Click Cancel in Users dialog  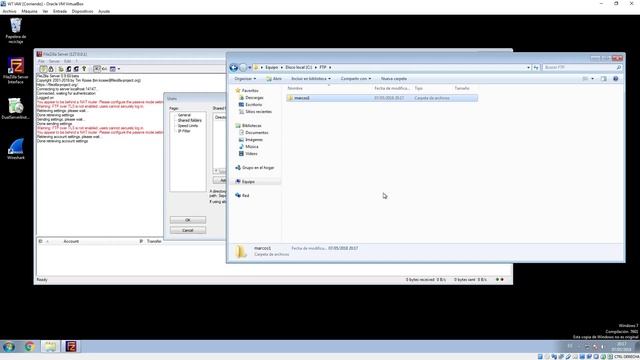[x=188, y=231]
